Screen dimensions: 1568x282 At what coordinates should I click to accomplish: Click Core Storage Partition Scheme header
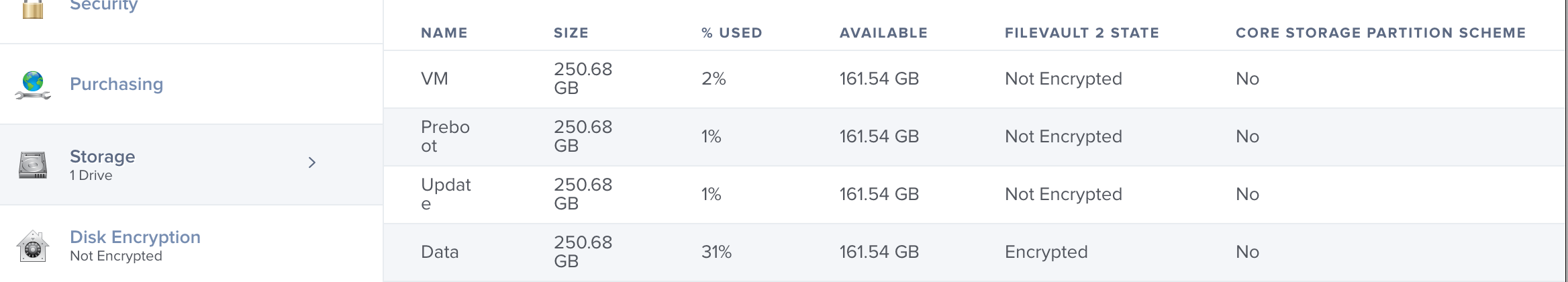click(1381, 33)
